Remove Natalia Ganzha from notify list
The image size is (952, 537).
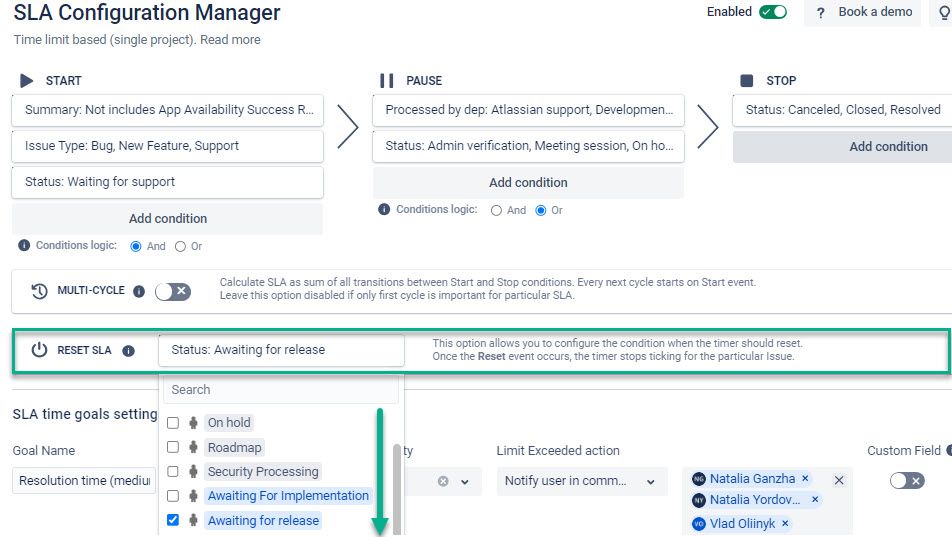click(x=805, y=479)
